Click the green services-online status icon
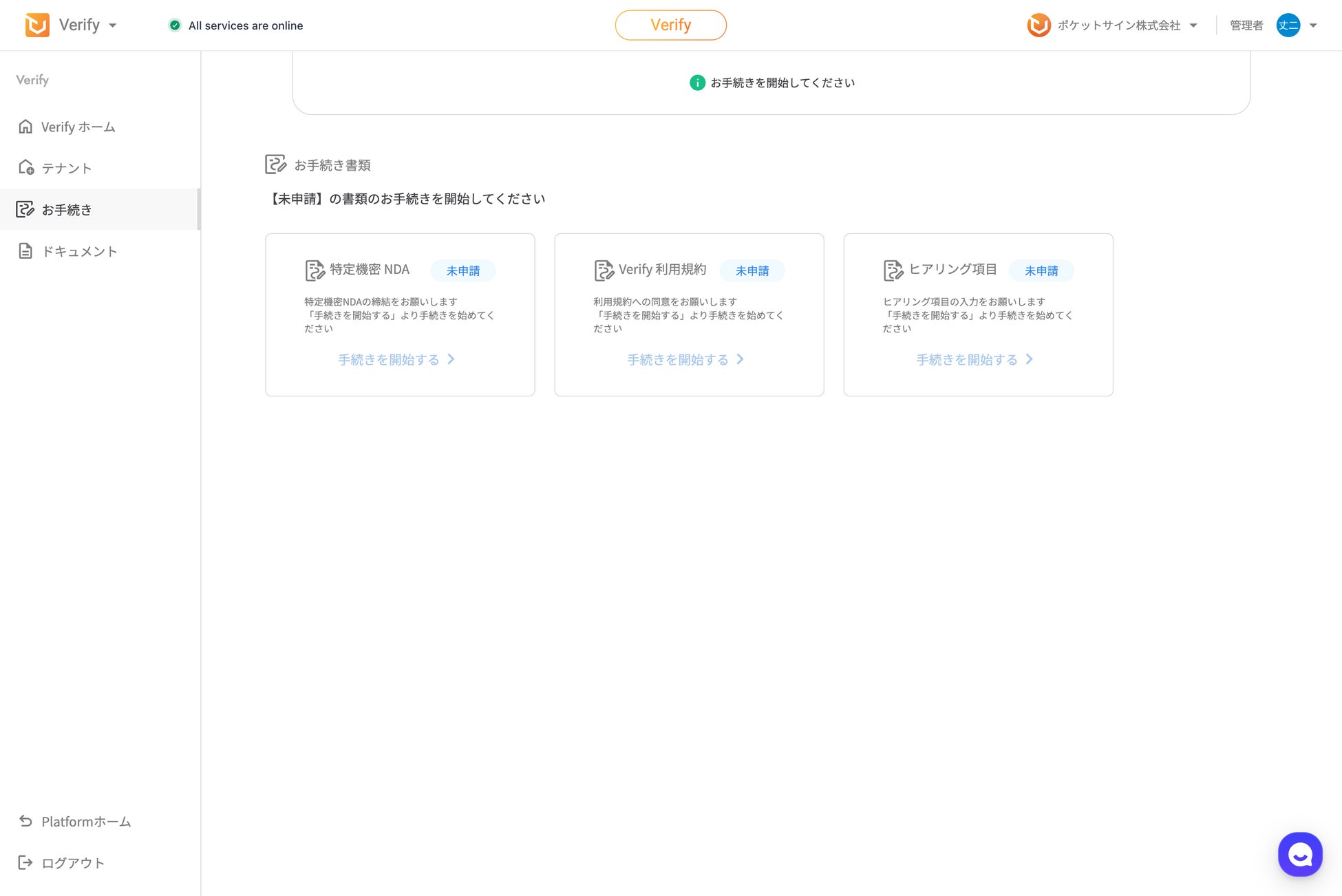The width and height of the screenshot is (1342, 896). coord(175,25)
